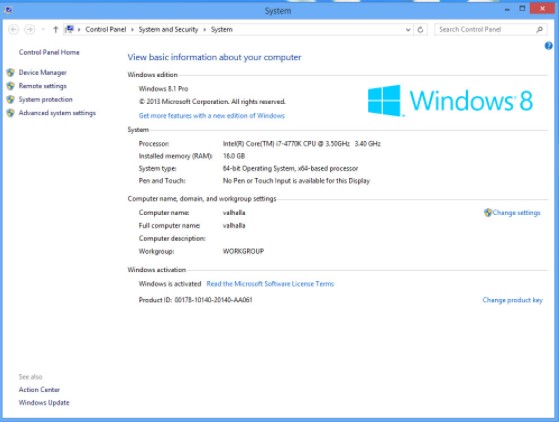Click the computer icon in the address bar

(x=69, y=29)
